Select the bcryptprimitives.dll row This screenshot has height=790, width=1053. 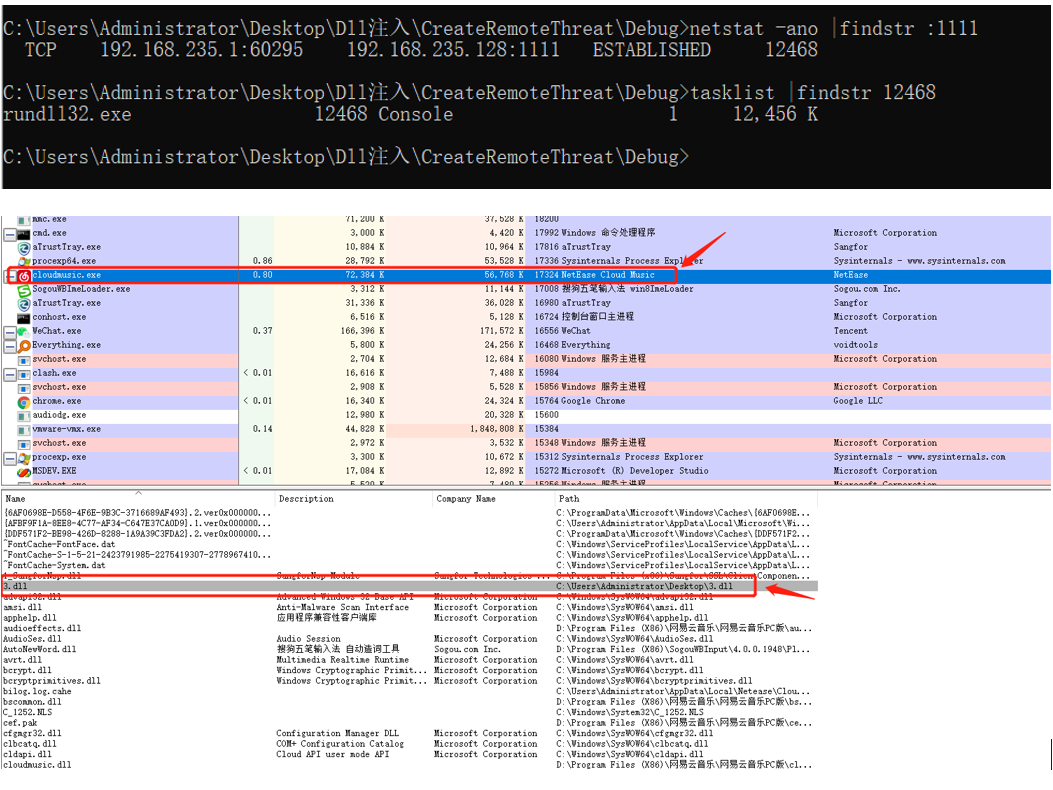tap(409, 681)
